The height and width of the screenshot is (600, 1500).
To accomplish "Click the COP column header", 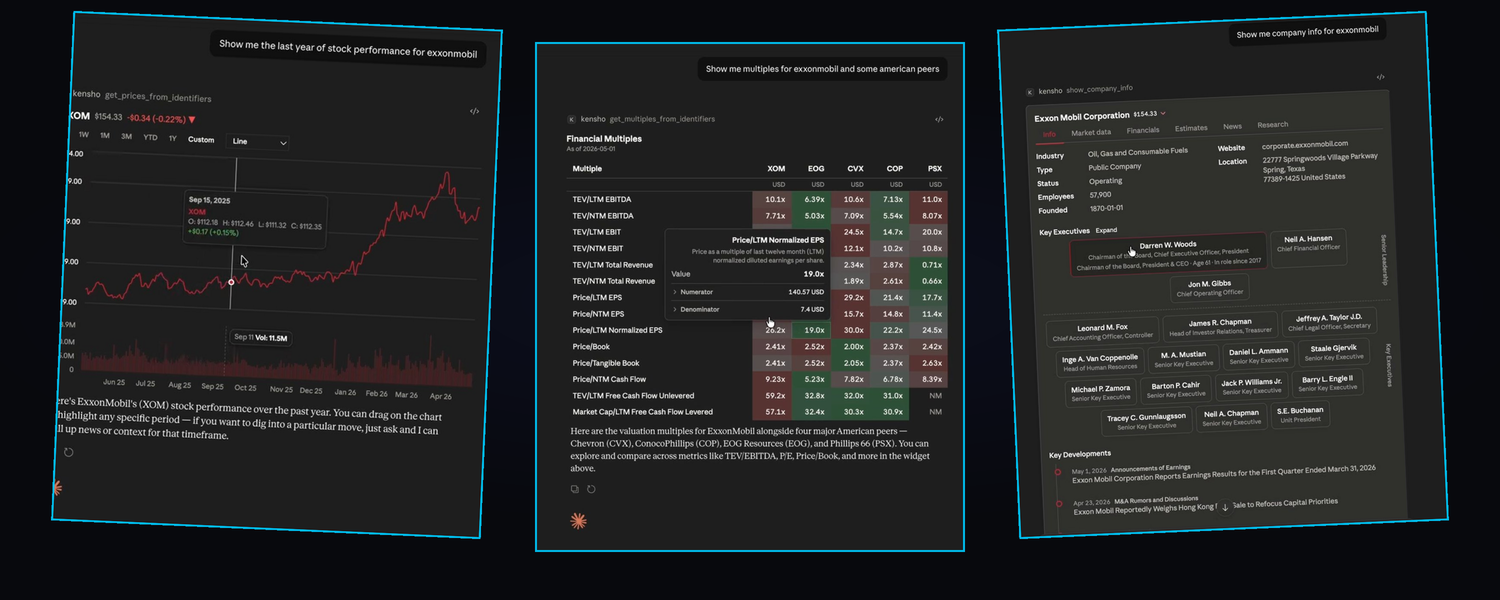I will point(894,169).
